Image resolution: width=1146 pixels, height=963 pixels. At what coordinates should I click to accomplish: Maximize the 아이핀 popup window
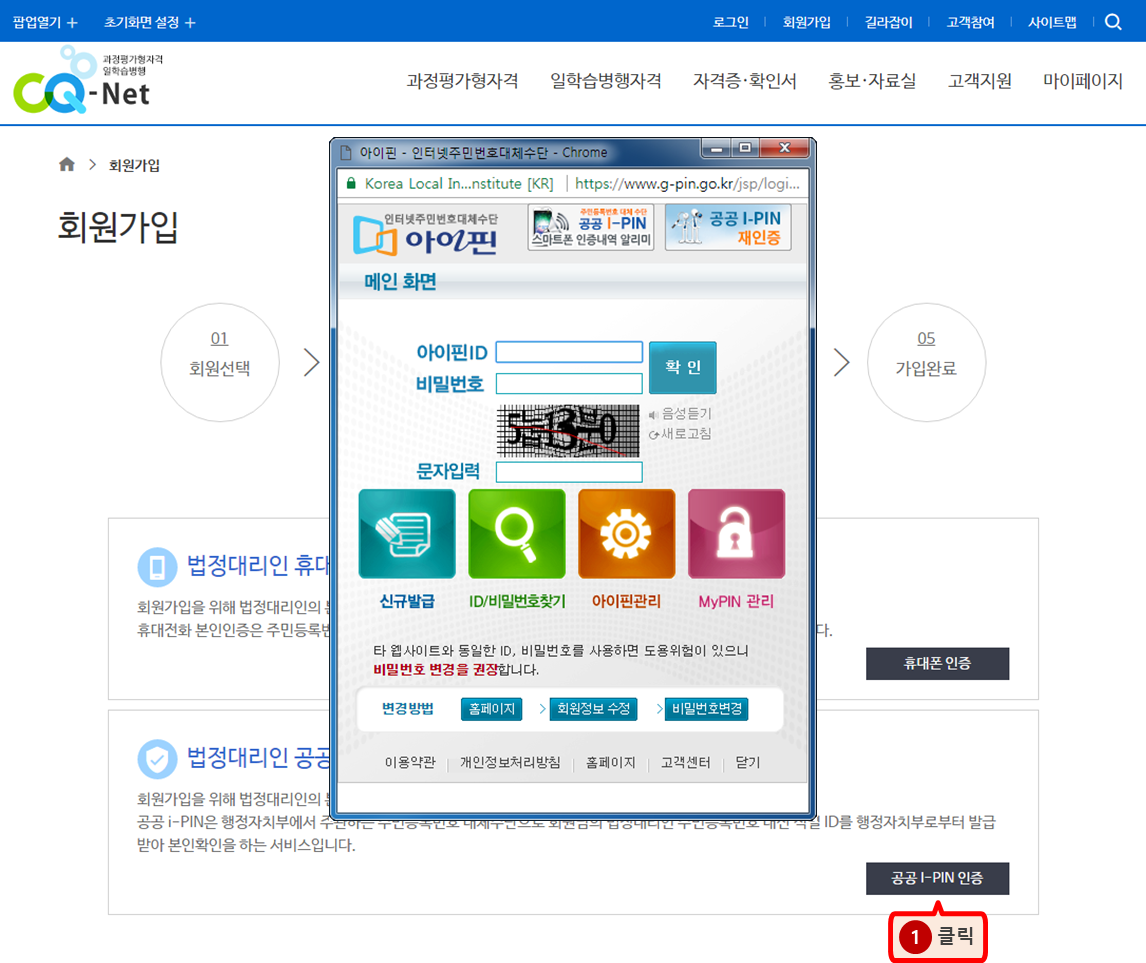[x=745, y=148]
